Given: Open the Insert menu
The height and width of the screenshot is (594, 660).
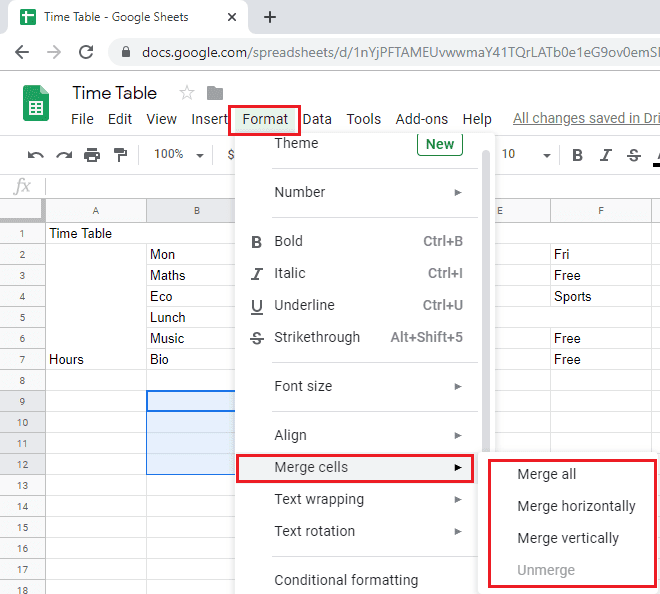Looking at the screenshot, I should click(x=209, y=119).
